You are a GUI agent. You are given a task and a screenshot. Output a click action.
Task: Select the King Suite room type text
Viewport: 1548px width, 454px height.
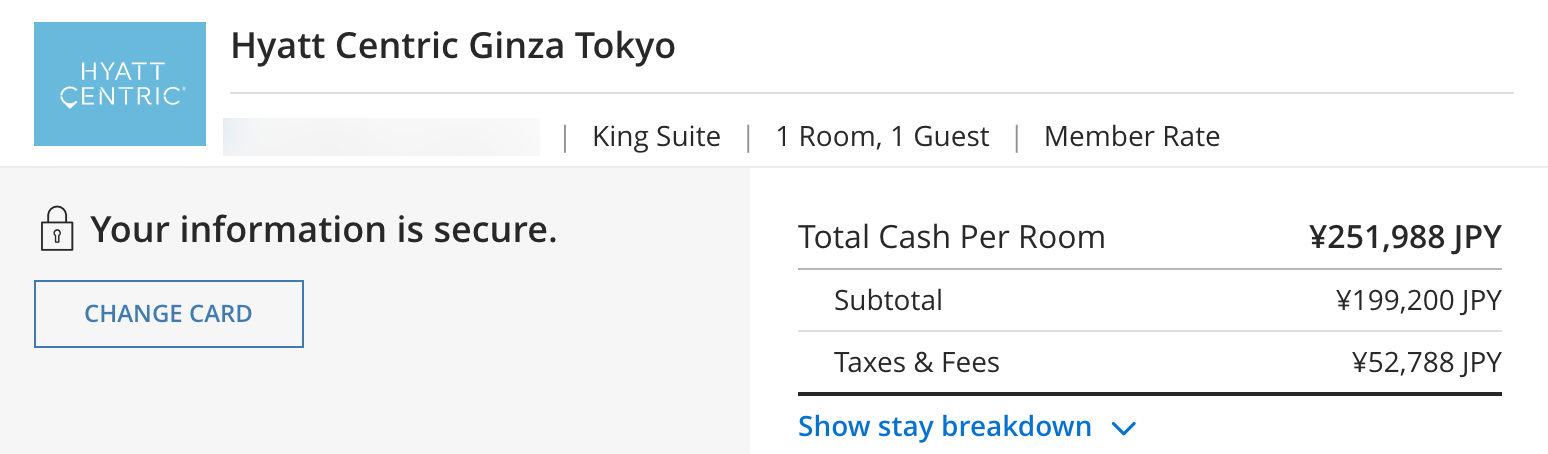(x=656, y=137)
